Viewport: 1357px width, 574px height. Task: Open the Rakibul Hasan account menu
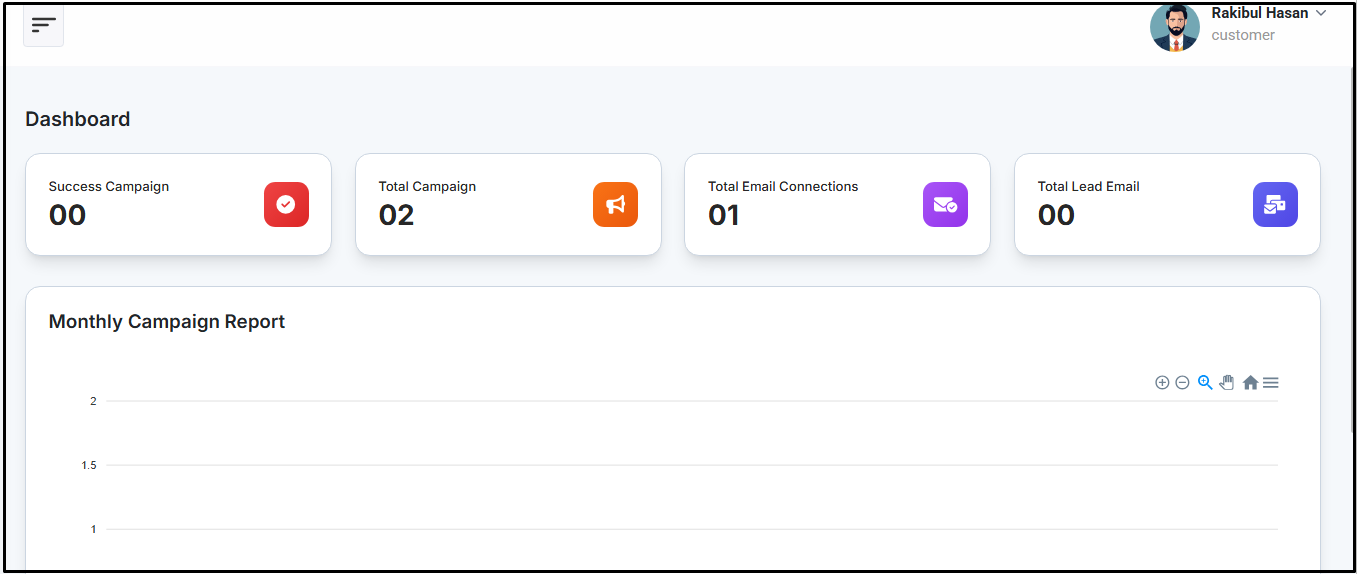click(1259, 14)
